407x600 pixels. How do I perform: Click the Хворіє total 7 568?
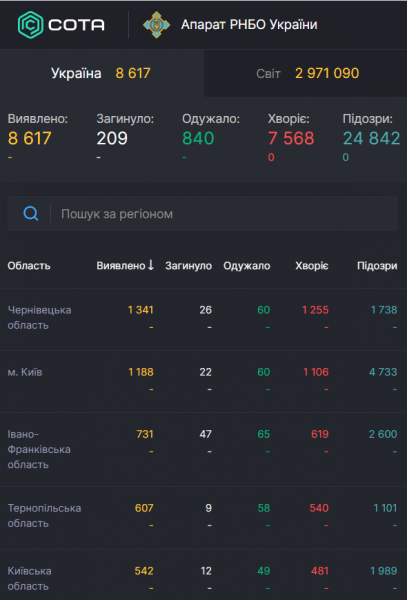click(x=291, y=138)
